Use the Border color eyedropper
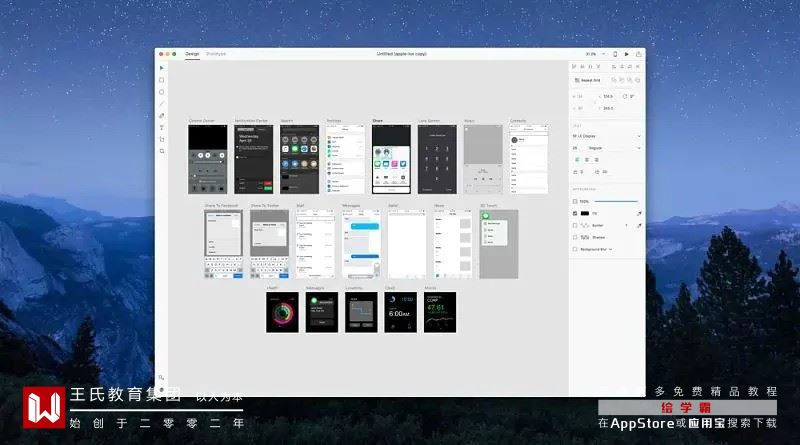Image resolution: width=800 pixels, height=445 pixels. pyautogui.click(x=639, y=226)
